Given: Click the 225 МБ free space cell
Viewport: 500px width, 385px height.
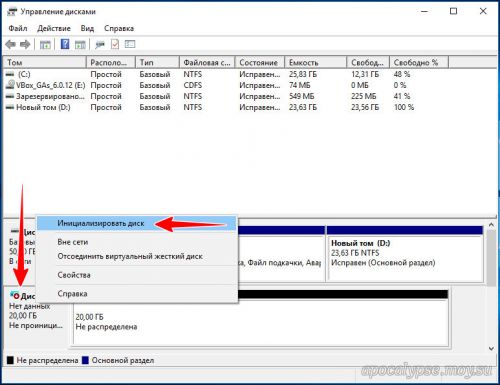Looking at the screenshot, I should (364, 96).
